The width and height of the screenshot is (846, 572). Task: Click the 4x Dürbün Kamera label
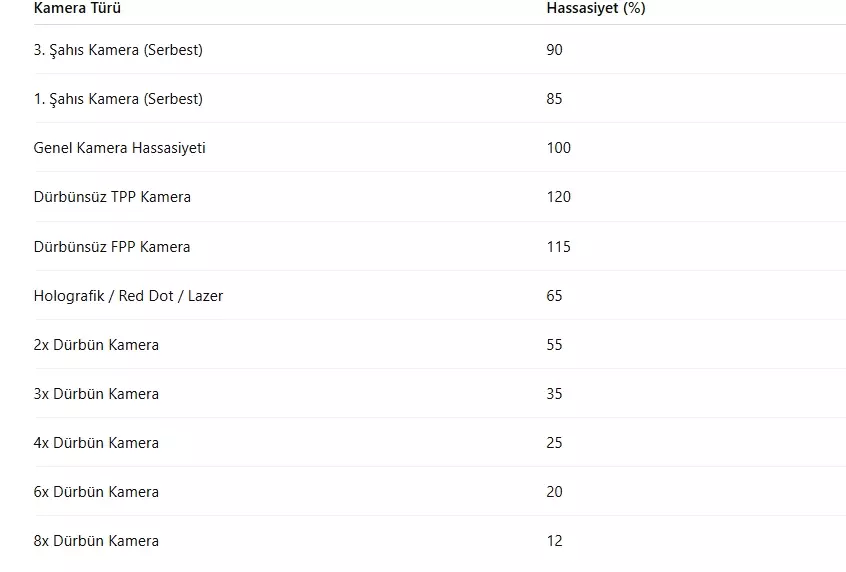96,443
